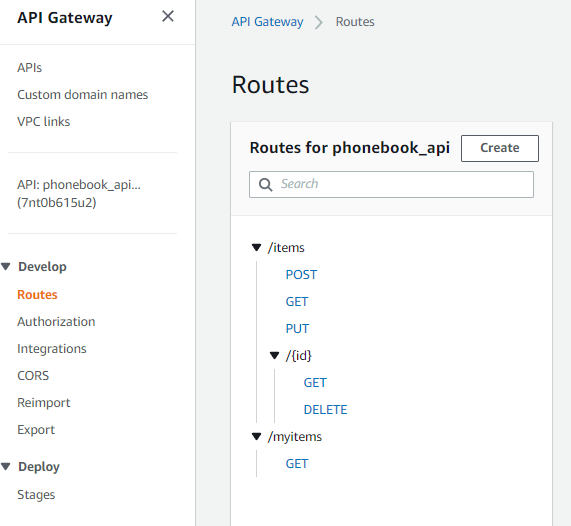Select the PUT route under /items
This screenshot has height=526, width=571.
point(297,329)
